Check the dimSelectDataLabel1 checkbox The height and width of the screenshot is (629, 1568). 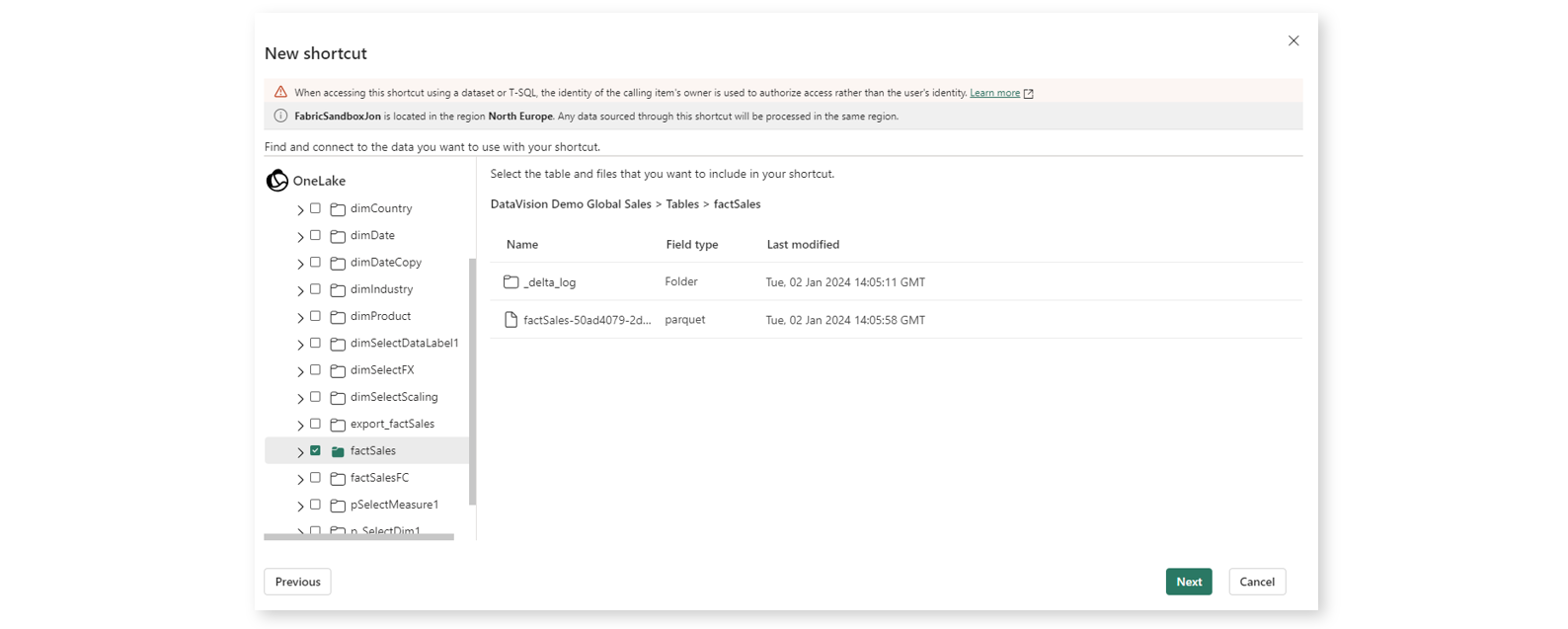tap(315, 343)
